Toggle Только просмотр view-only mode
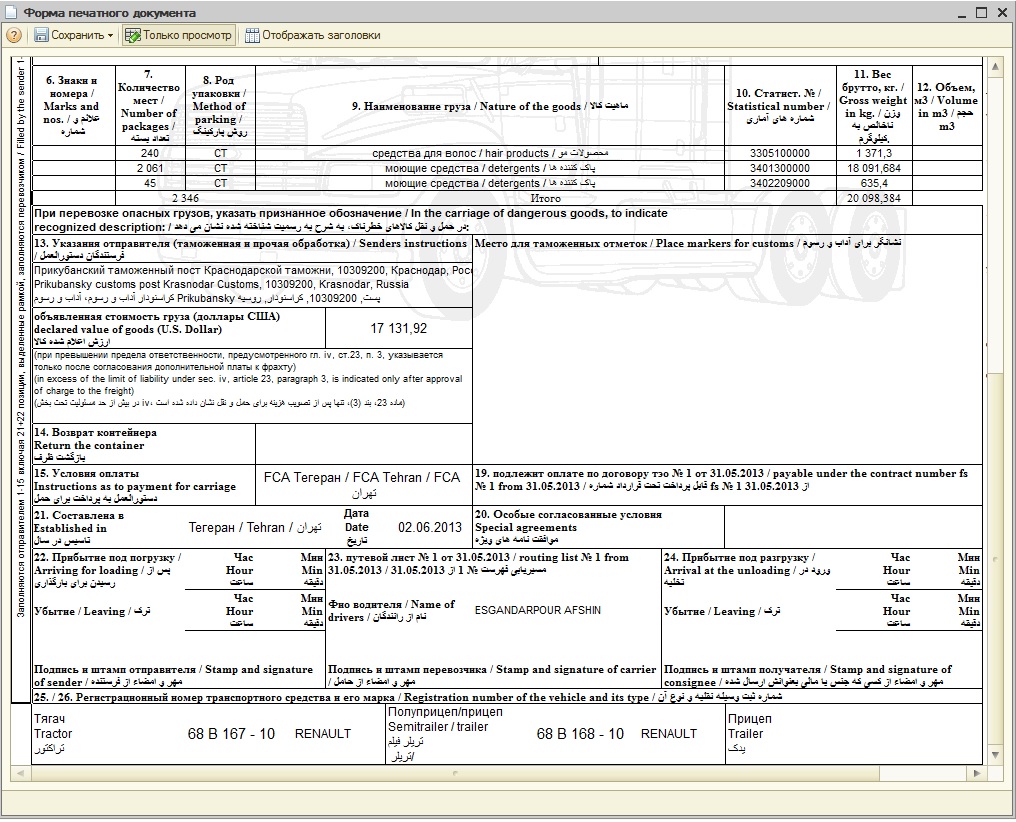The image size is (1016, 822). [x=178, y=36]
